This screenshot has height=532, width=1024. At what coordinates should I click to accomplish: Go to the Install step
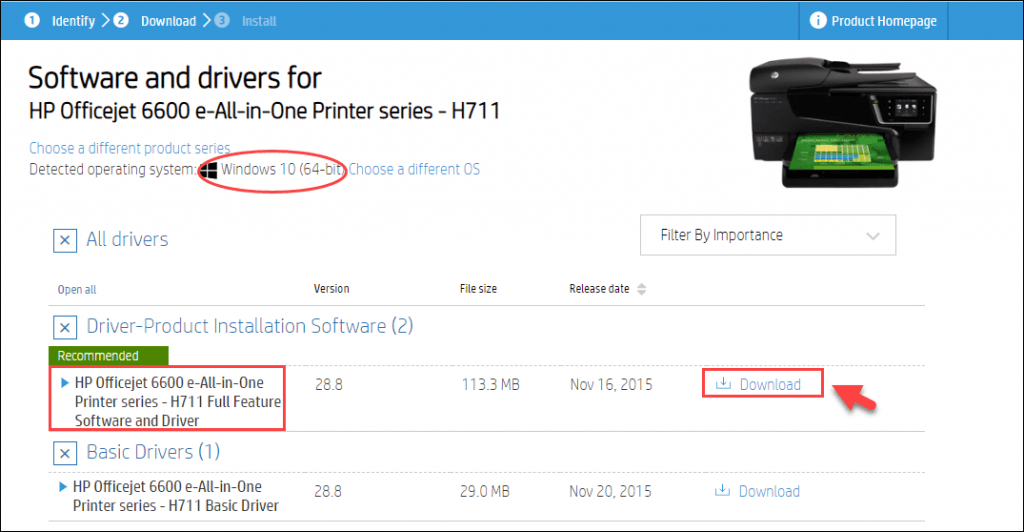[259, 21]
